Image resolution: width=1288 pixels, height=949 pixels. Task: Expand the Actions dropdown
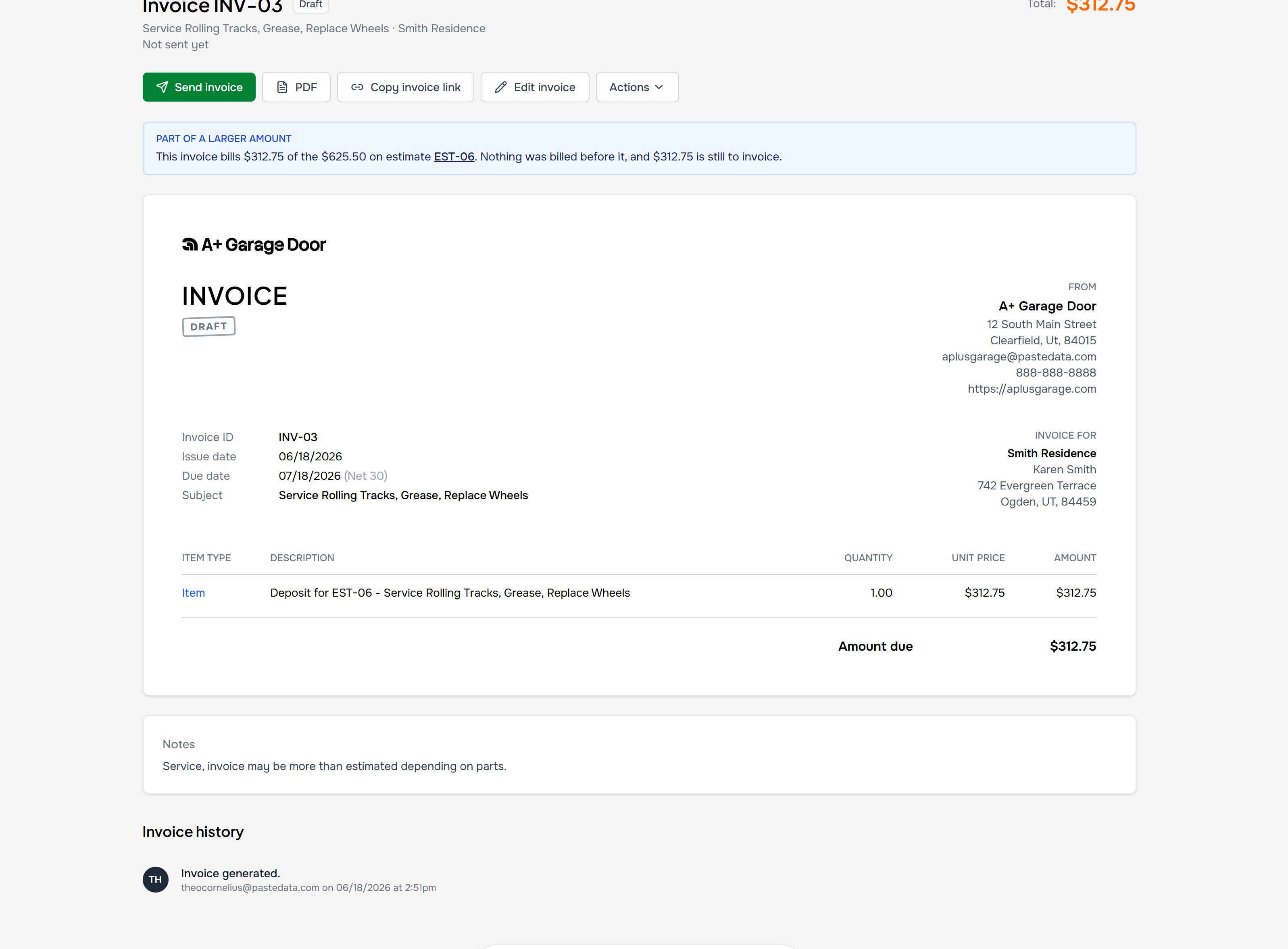[x=637, y=87]
